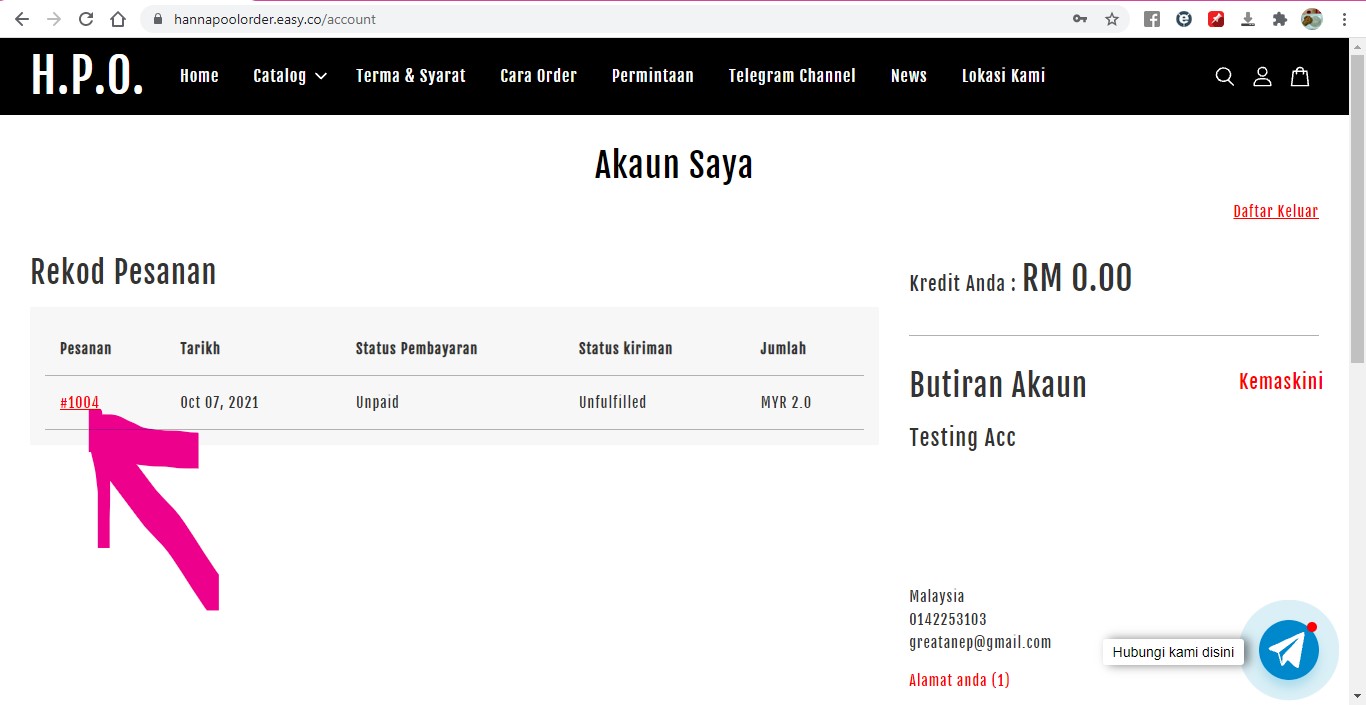Open the Telegram Channel menu link
The width and height of the screenshot is (1366, 705).
[x=791, y=76]
